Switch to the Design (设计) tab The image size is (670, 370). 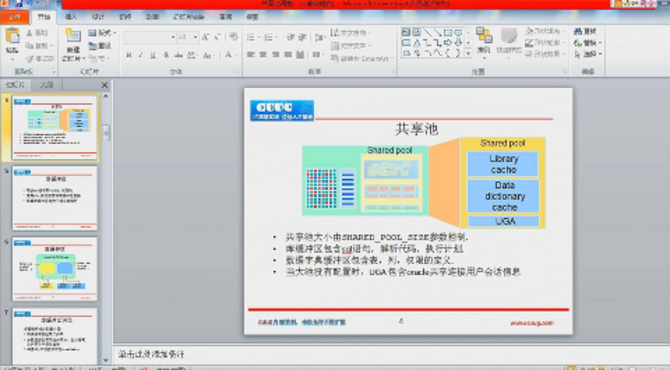click(98, 17)
